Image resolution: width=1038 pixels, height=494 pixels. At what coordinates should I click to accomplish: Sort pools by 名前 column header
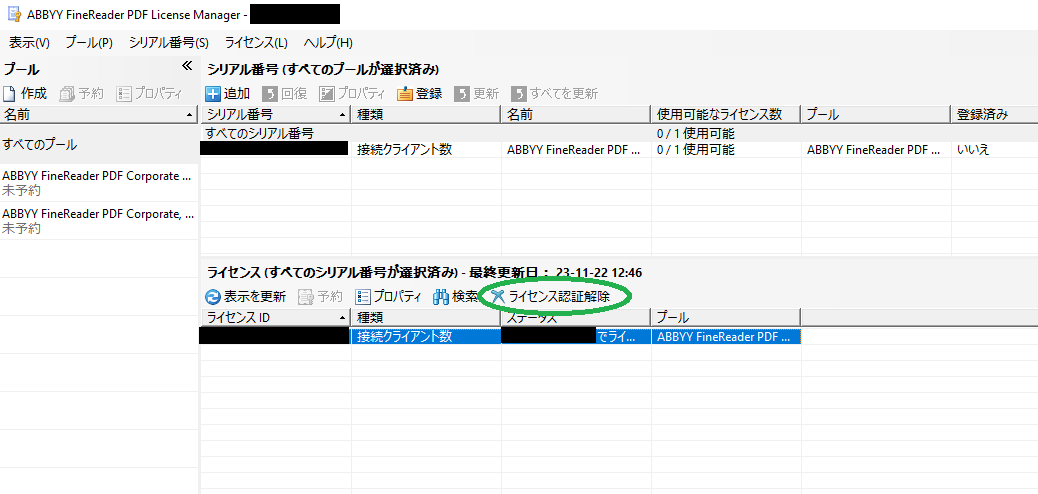click(99, 115)
